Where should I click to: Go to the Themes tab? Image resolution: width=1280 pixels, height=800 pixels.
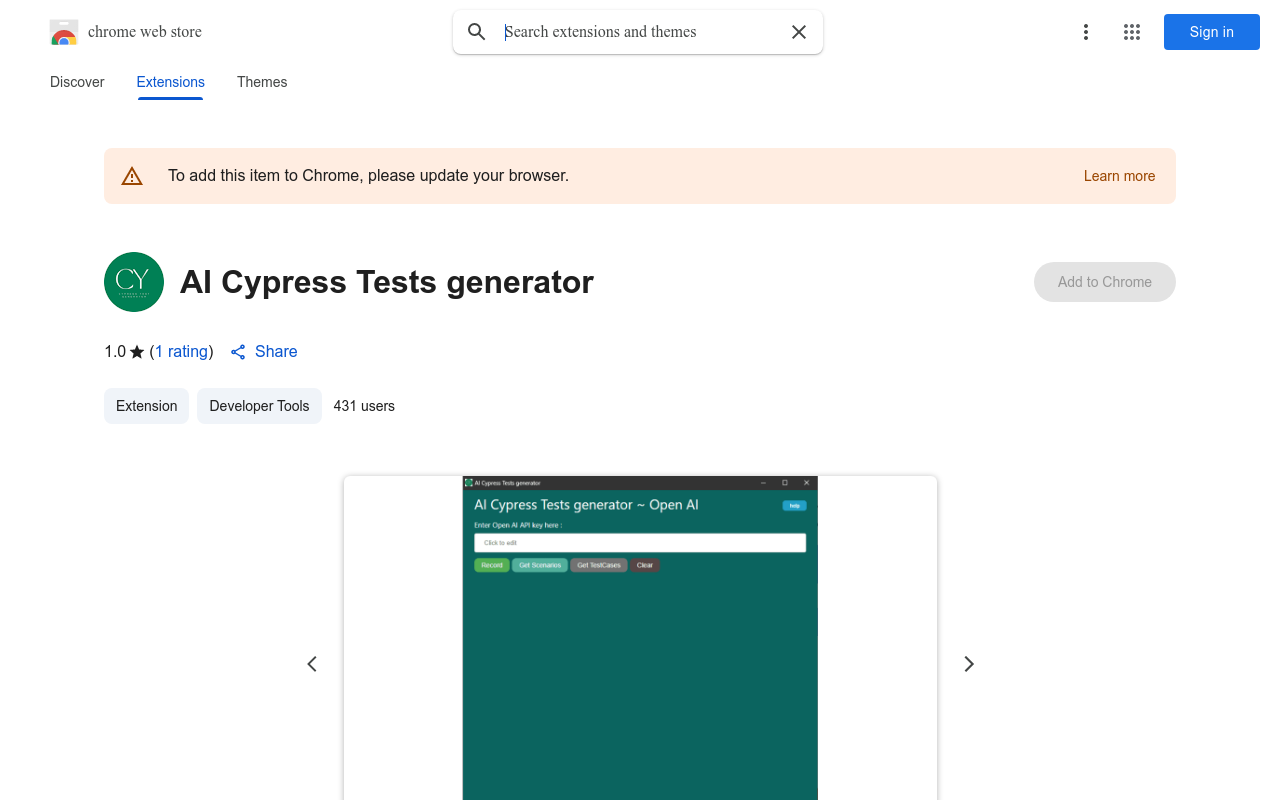coord(262,82)
